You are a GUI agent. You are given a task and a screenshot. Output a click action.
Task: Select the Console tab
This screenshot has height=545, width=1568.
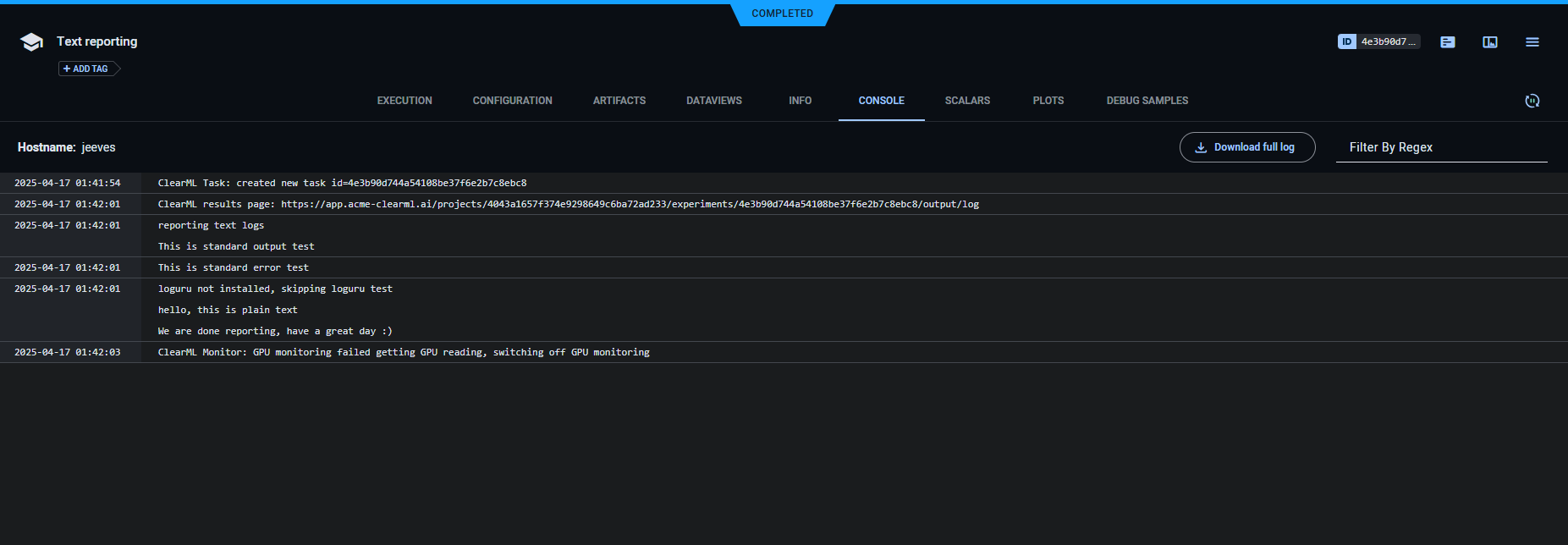tap(881, 101)
